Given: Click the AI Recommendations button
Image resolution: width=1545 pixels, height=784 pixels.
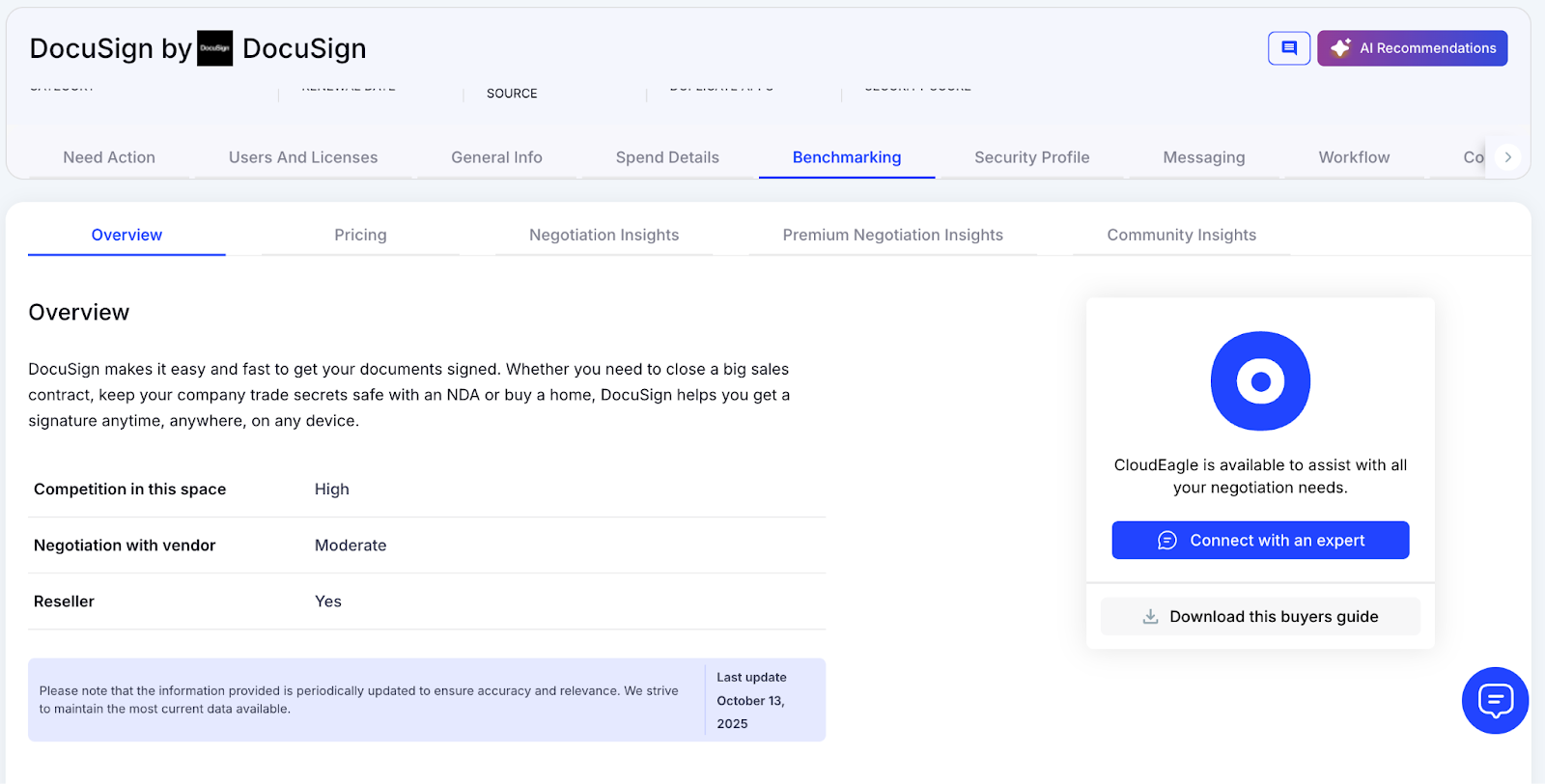Looking at the screenshot, I should (x=1412, y=48).
